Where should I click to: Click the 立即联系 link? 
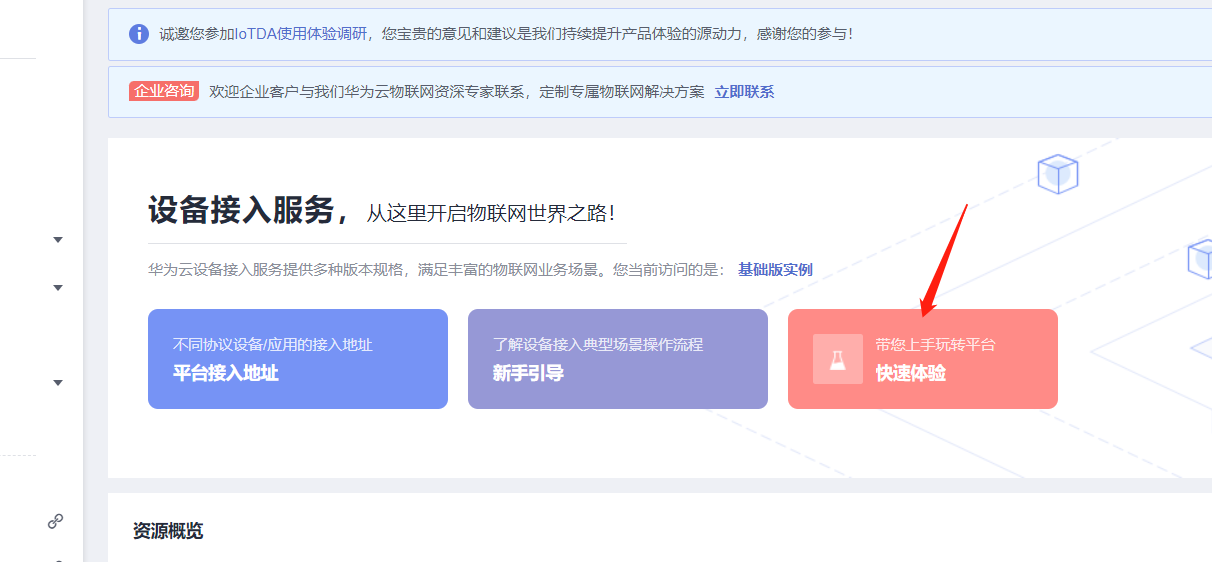[744, 92]
